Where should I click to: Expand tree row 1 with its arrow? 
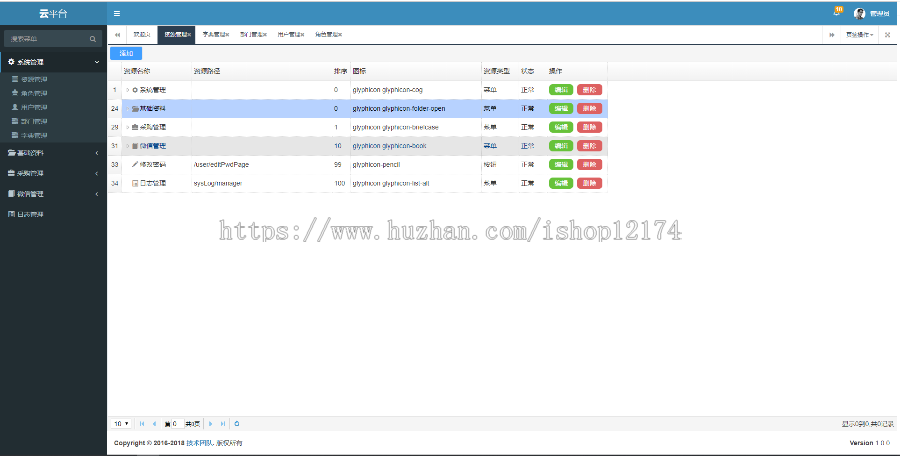(127, 90)
